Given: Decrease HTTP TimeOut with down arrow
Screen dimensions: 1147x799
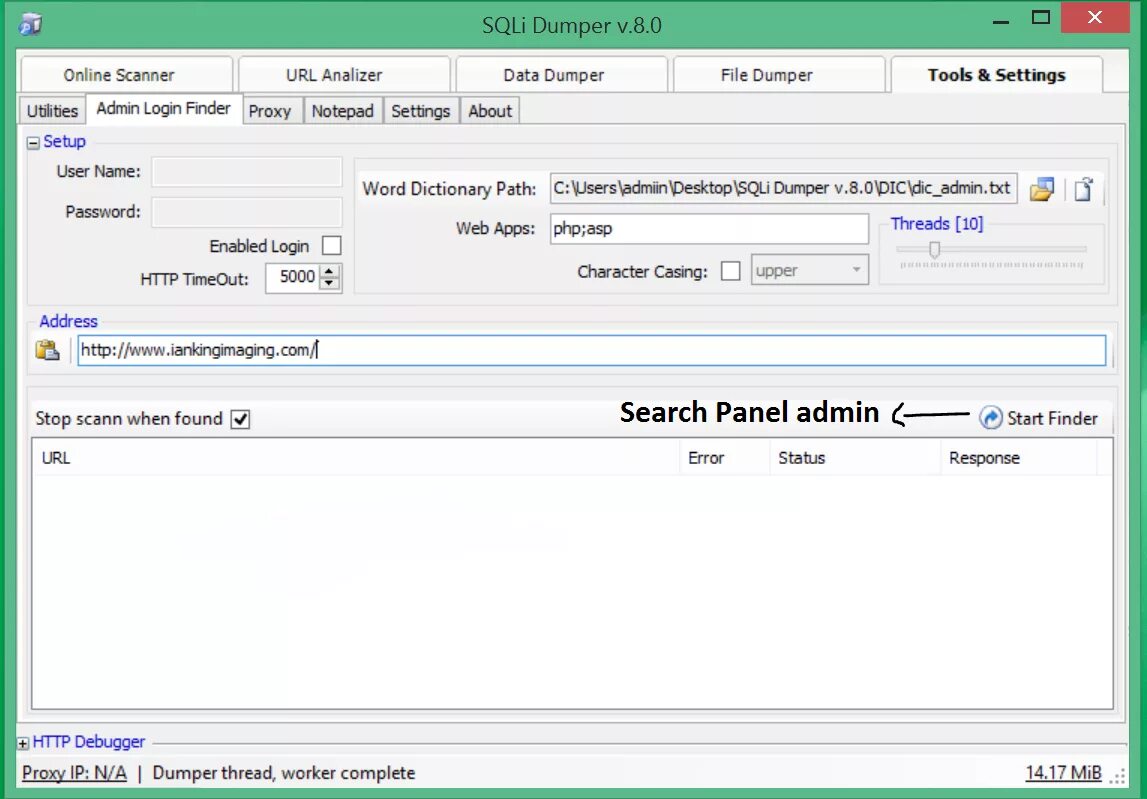Looking at the screenshot, I should point(330,284).
